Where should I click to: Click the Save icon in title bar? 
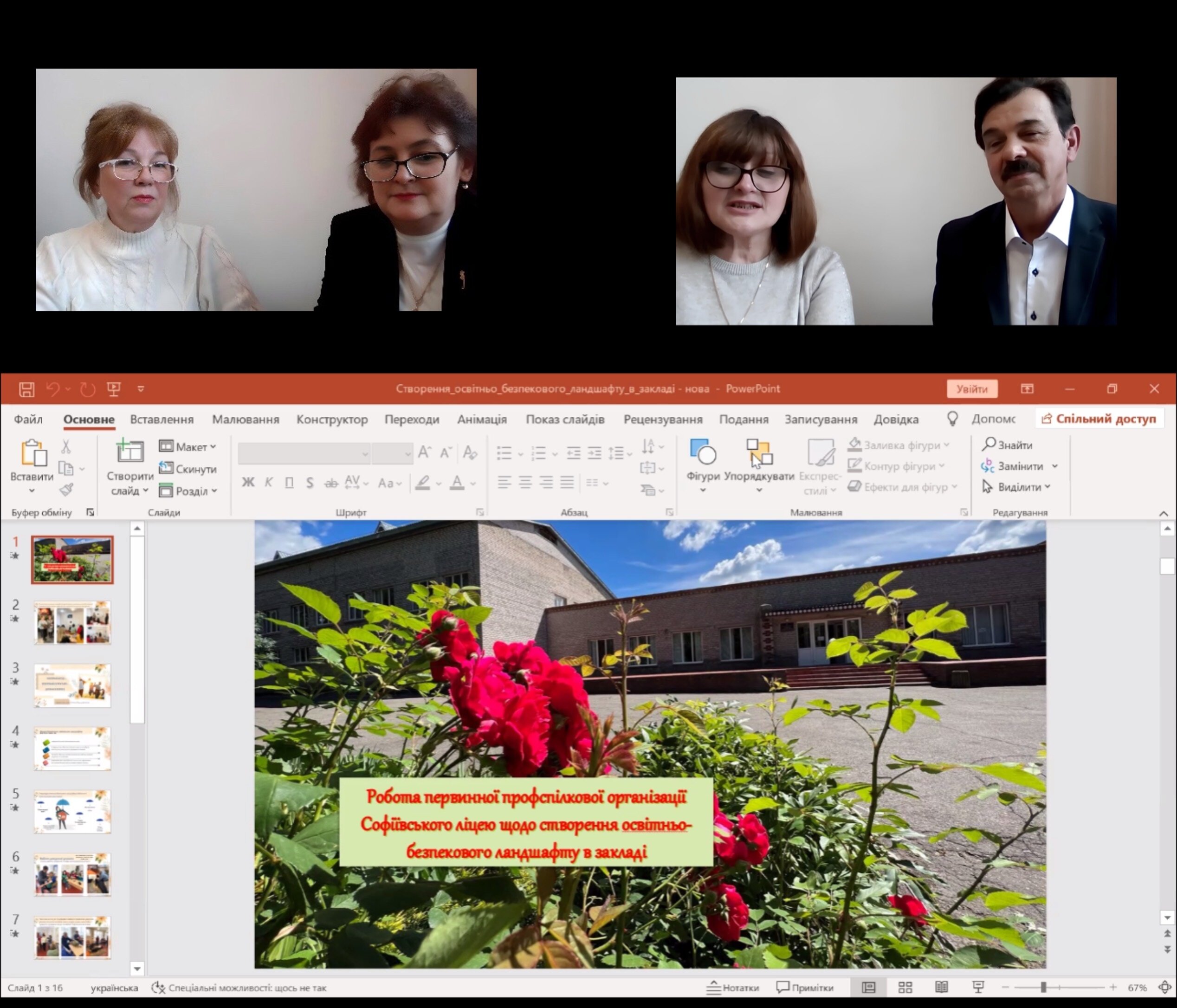27,389
